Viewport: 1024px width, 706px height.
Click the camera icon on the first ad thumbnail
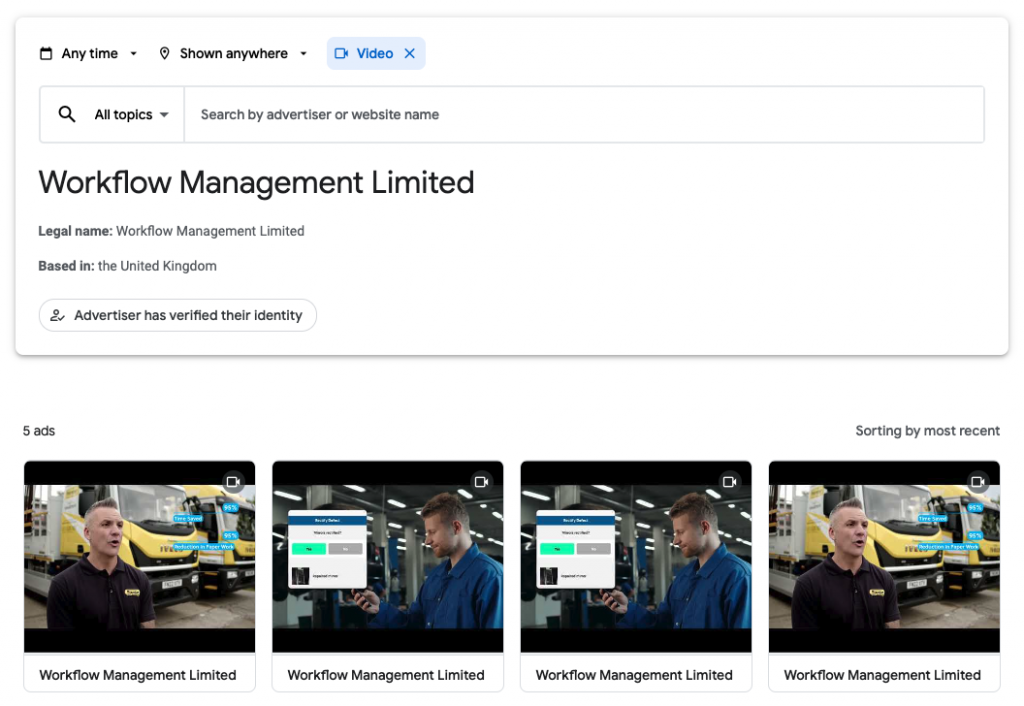click(x=234, y=481)
